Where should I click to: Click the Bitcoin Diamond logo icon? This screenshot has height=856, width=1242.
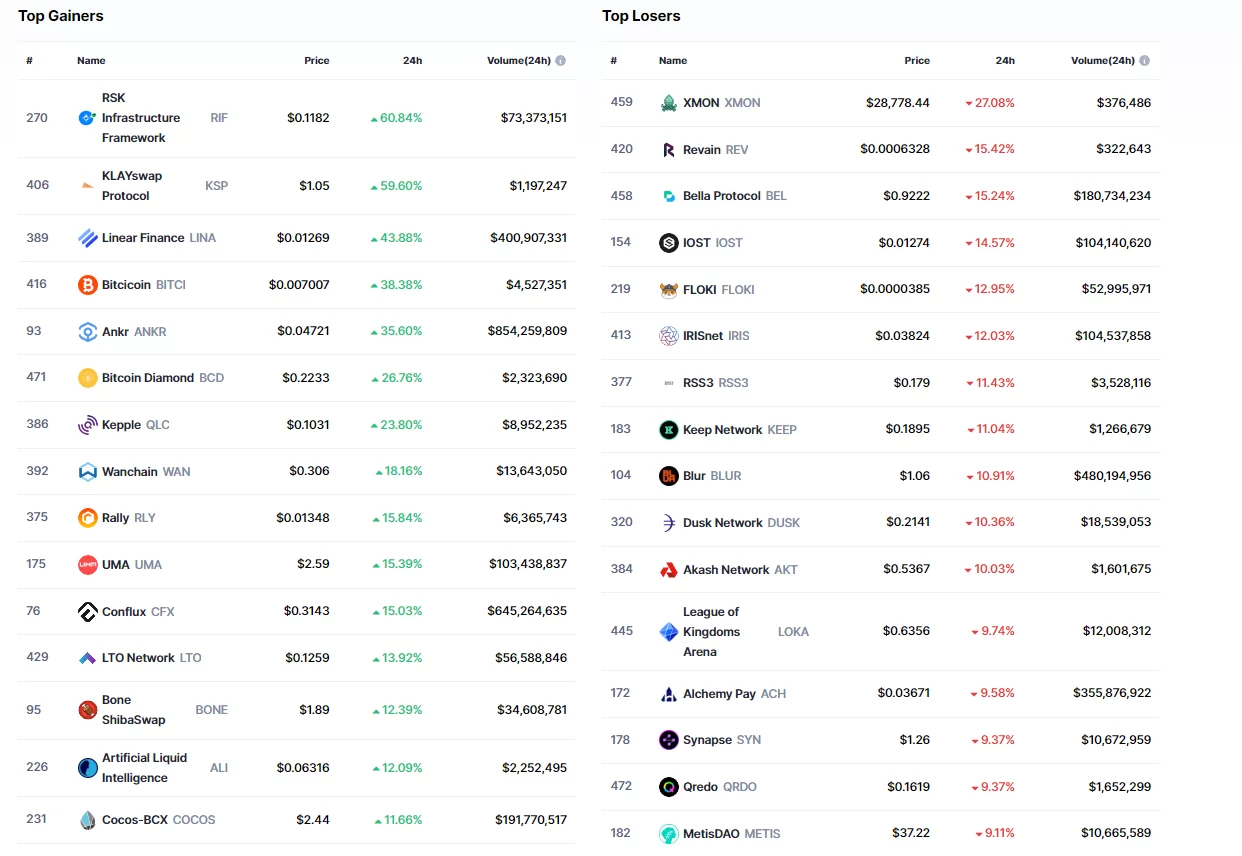click(88, 378)
